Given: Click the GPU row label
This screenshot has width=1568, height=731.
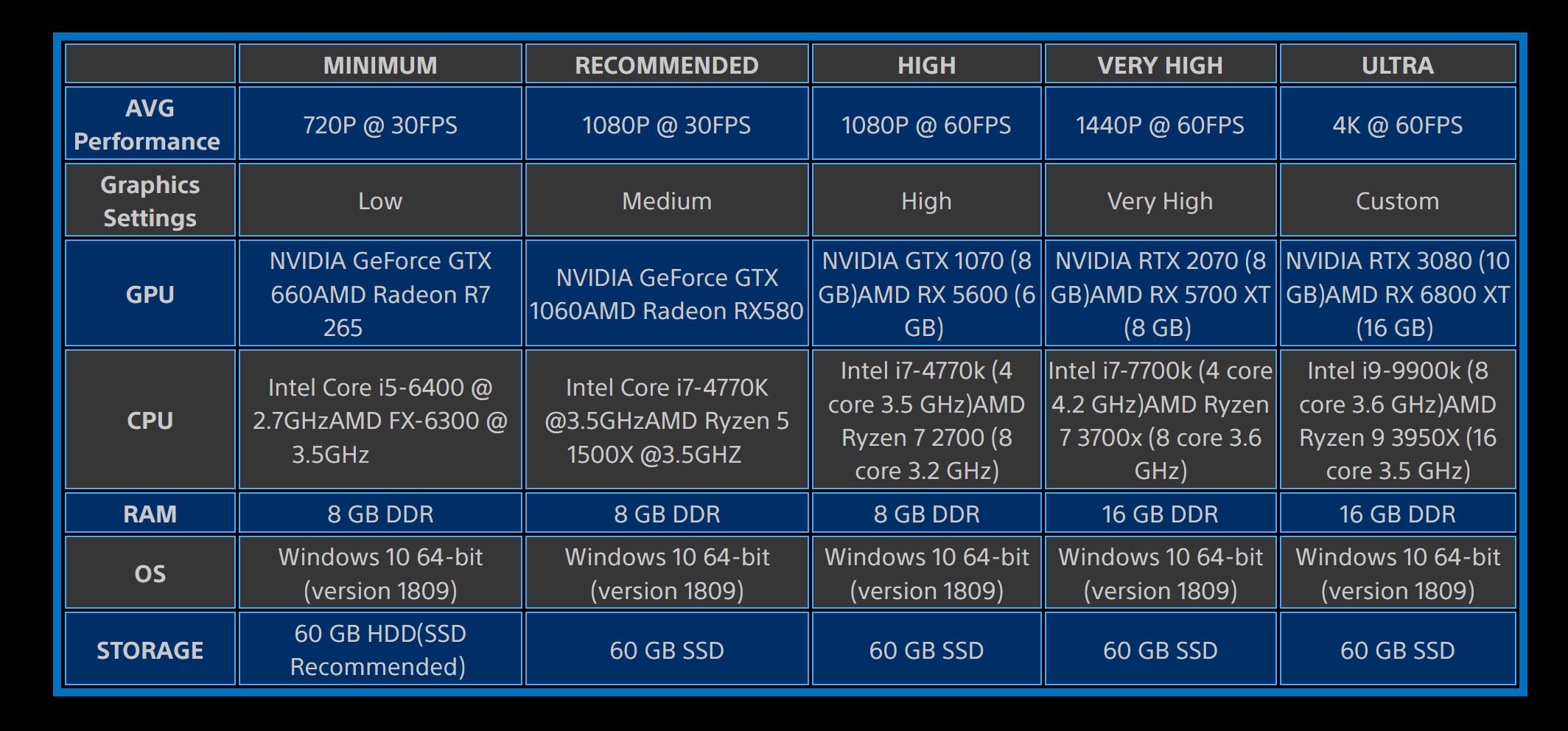Looking at the screenshot, I should (150, 294).
